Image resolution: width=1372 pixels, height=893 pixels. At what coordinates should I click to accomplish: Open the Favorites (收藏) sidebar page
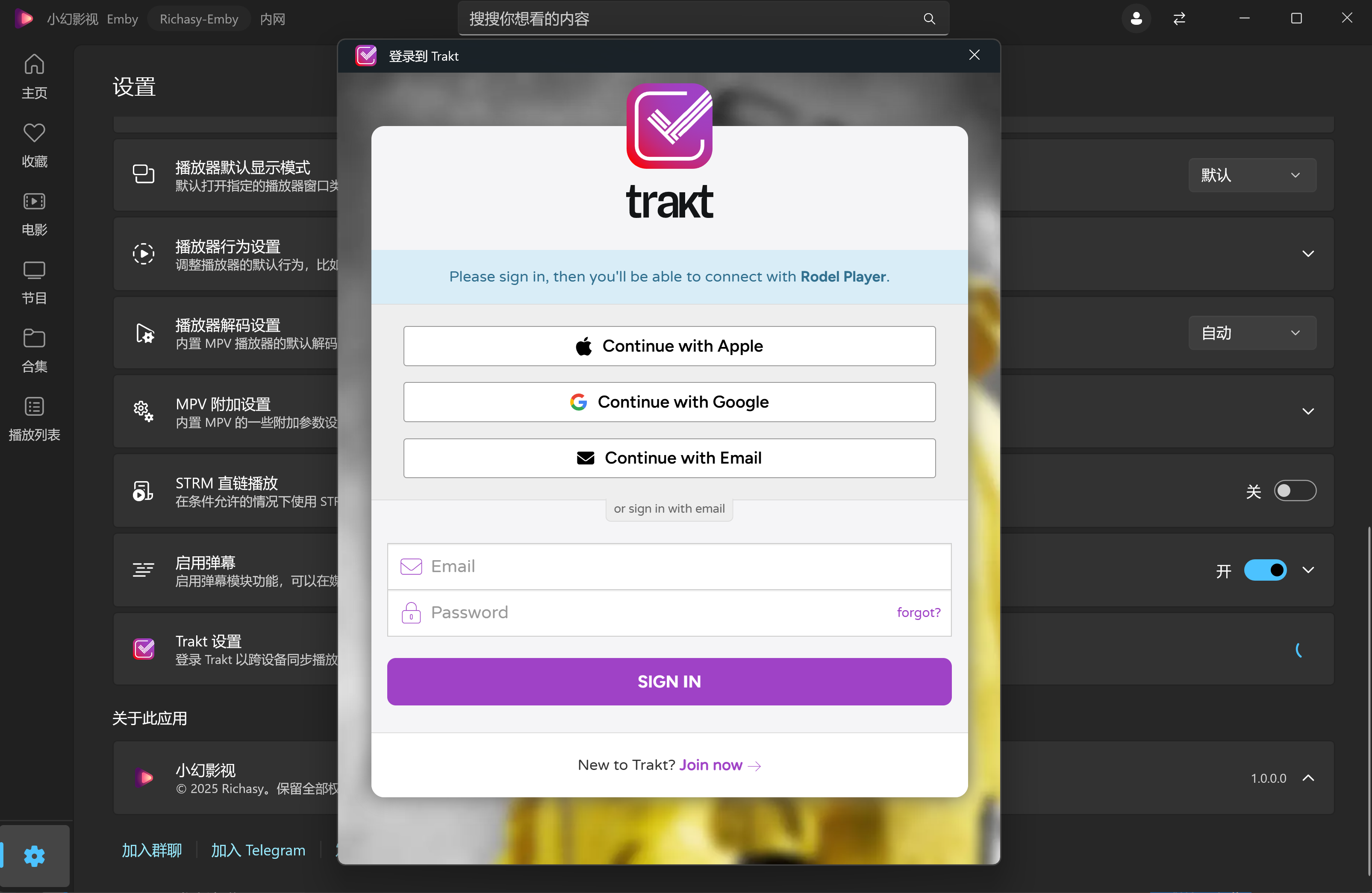tap(34, 144)
